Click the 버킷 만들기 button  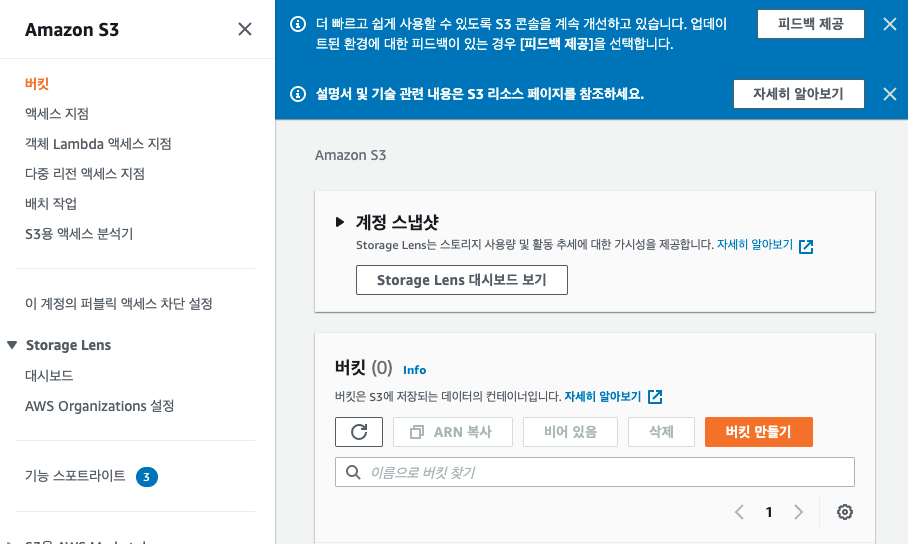click(x=759, y=432)
